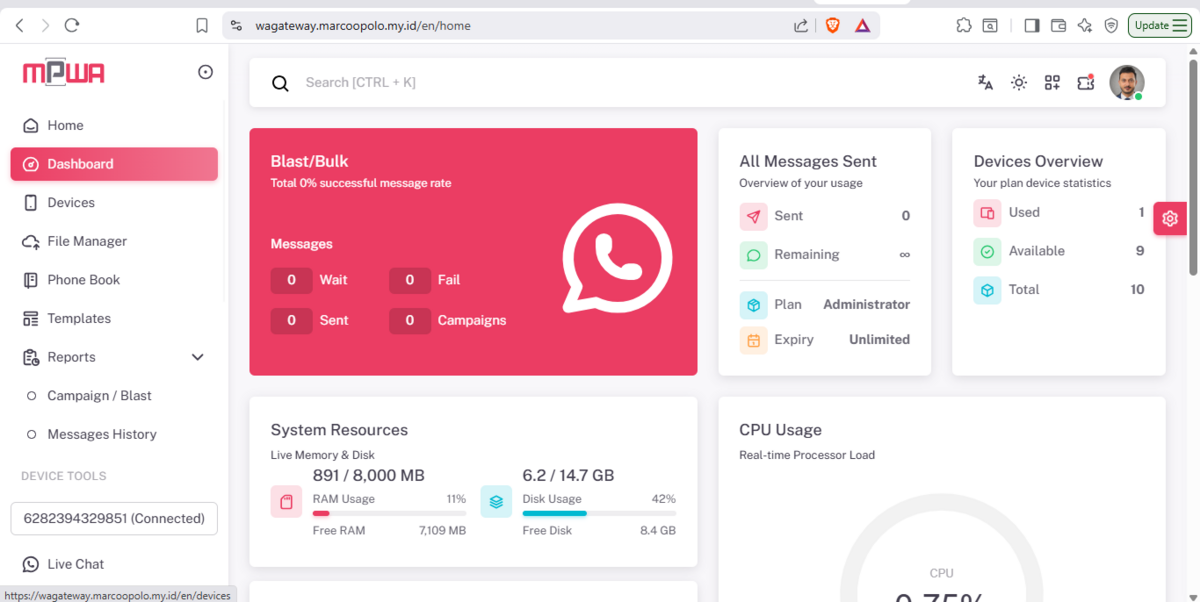This screenshot has height=602, width=1200.
Task: Open the browser Update menu
Action: [1159, 26]
